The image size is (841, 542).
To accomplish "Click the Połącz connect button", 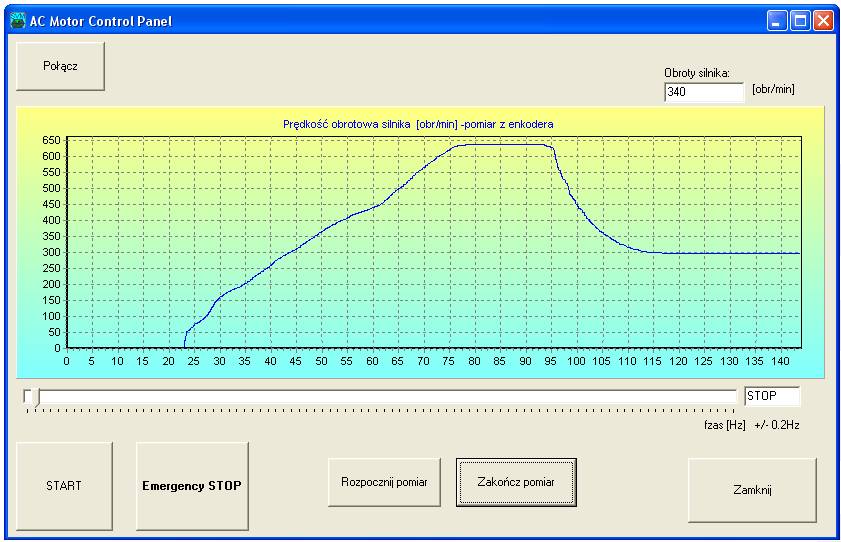I will (60, 66).
